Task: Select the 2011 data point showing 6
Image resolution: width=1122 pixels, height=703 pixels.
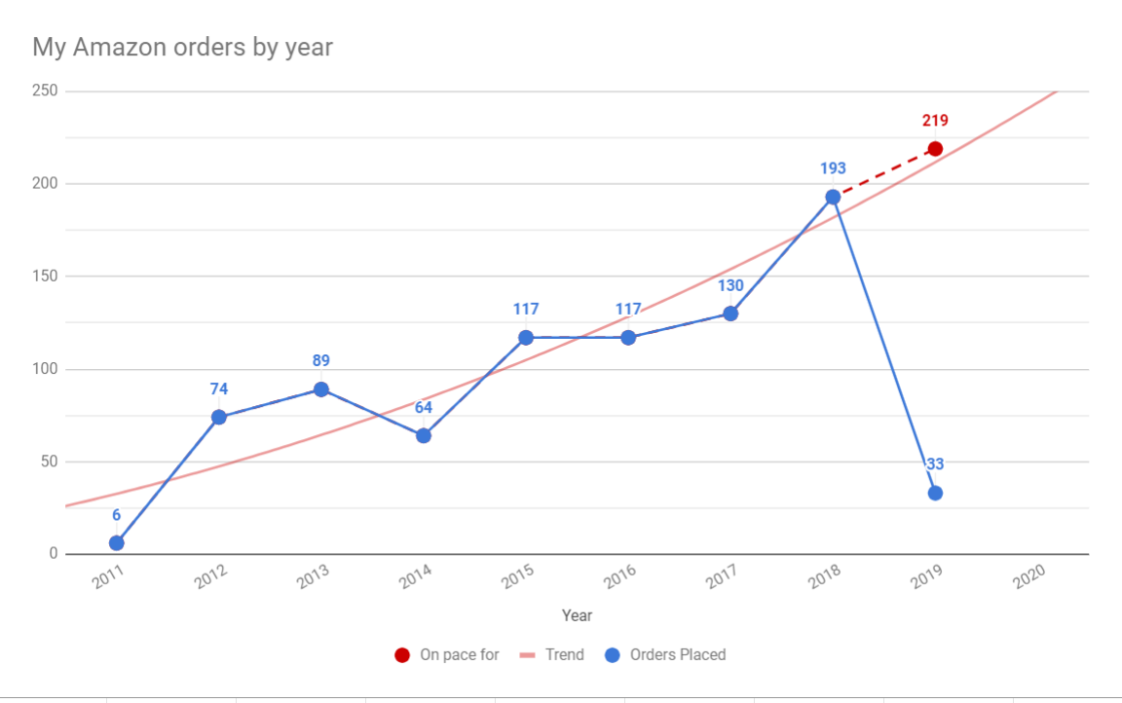Action: (x=116, y=543)
